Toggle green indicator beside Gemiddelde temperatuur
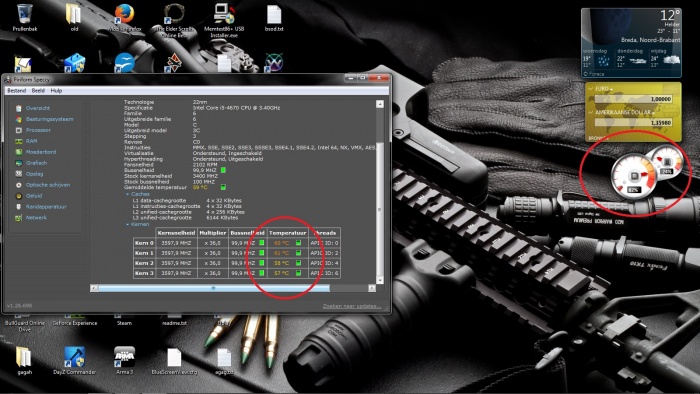 (223, 187)
